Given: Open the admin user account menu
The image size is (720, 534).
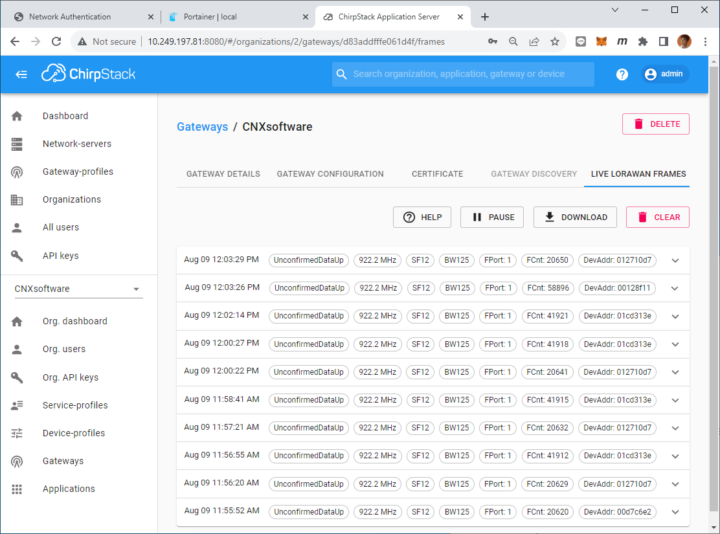Looking at the screenshot, I should pyautogui.click(x=664, y=74).
